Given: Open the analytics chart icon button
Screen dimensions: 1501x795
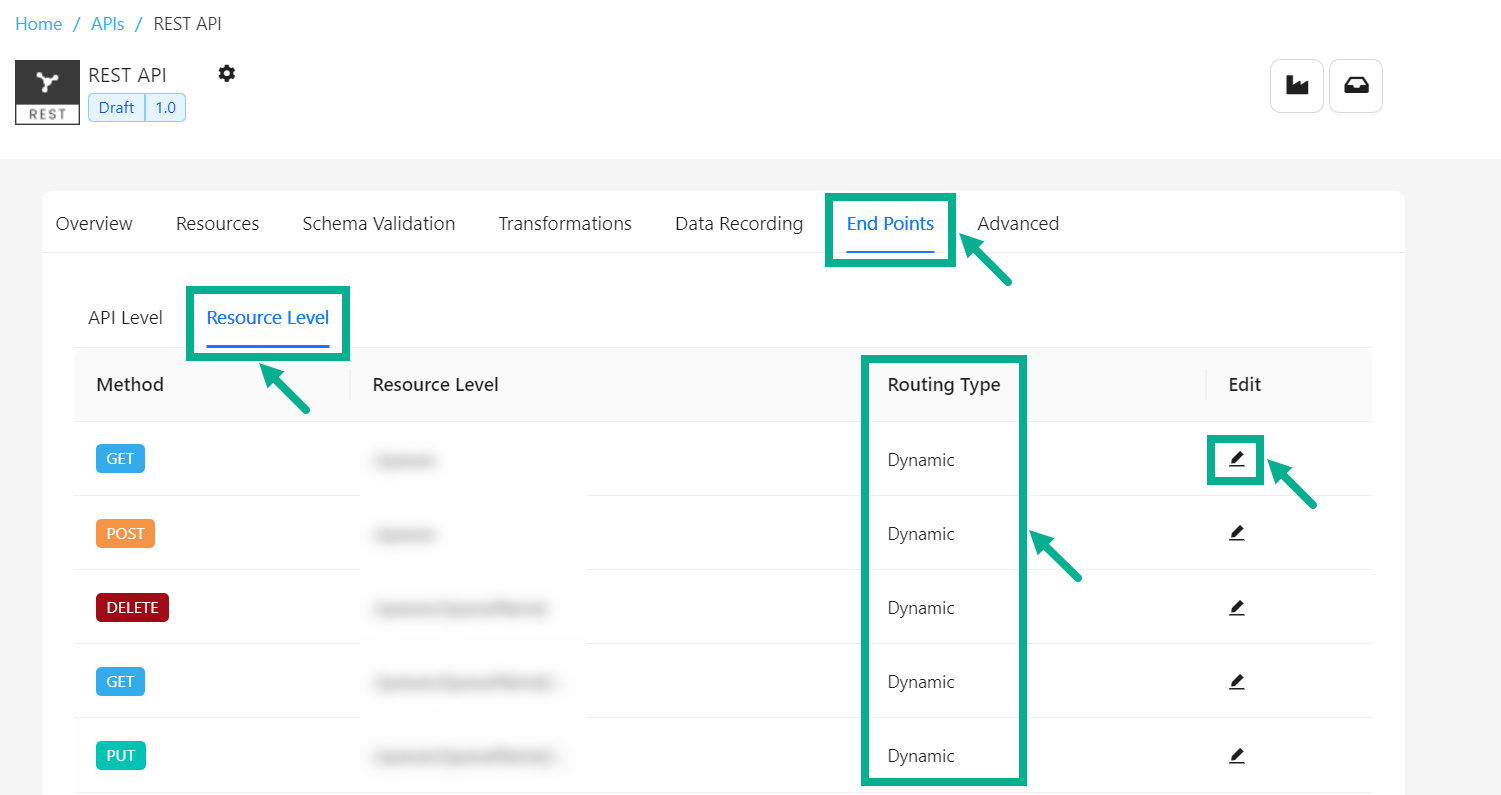Looking at the screenshot, I should click(x=1297, y=86).
